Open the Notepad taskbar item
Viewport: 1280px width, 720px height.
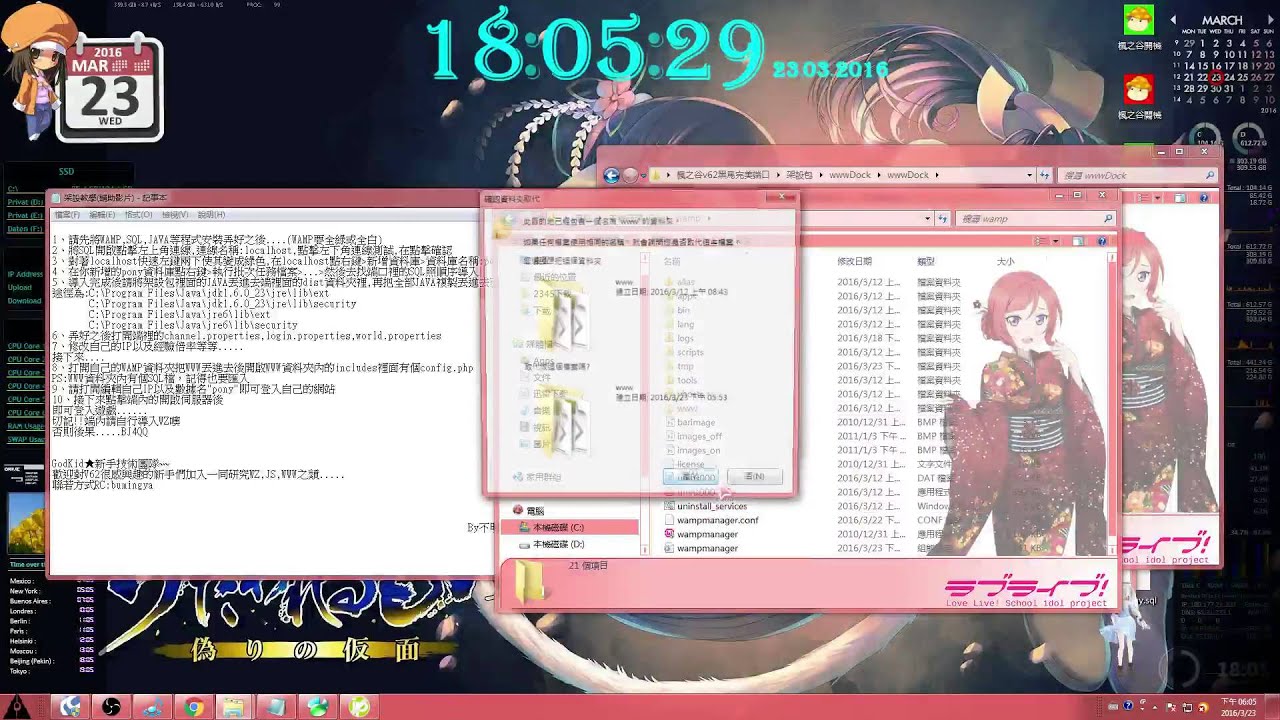(274, 707)
